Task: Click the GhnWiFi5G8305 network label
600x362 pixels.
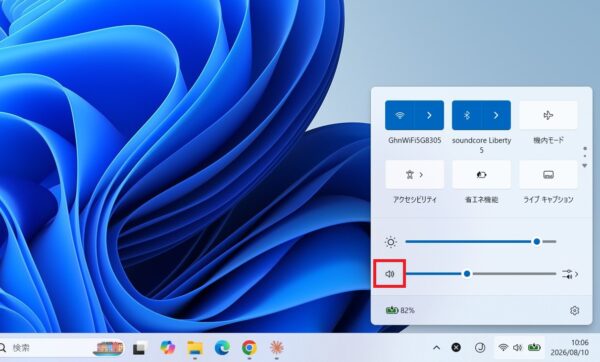Action: point(414,140)
